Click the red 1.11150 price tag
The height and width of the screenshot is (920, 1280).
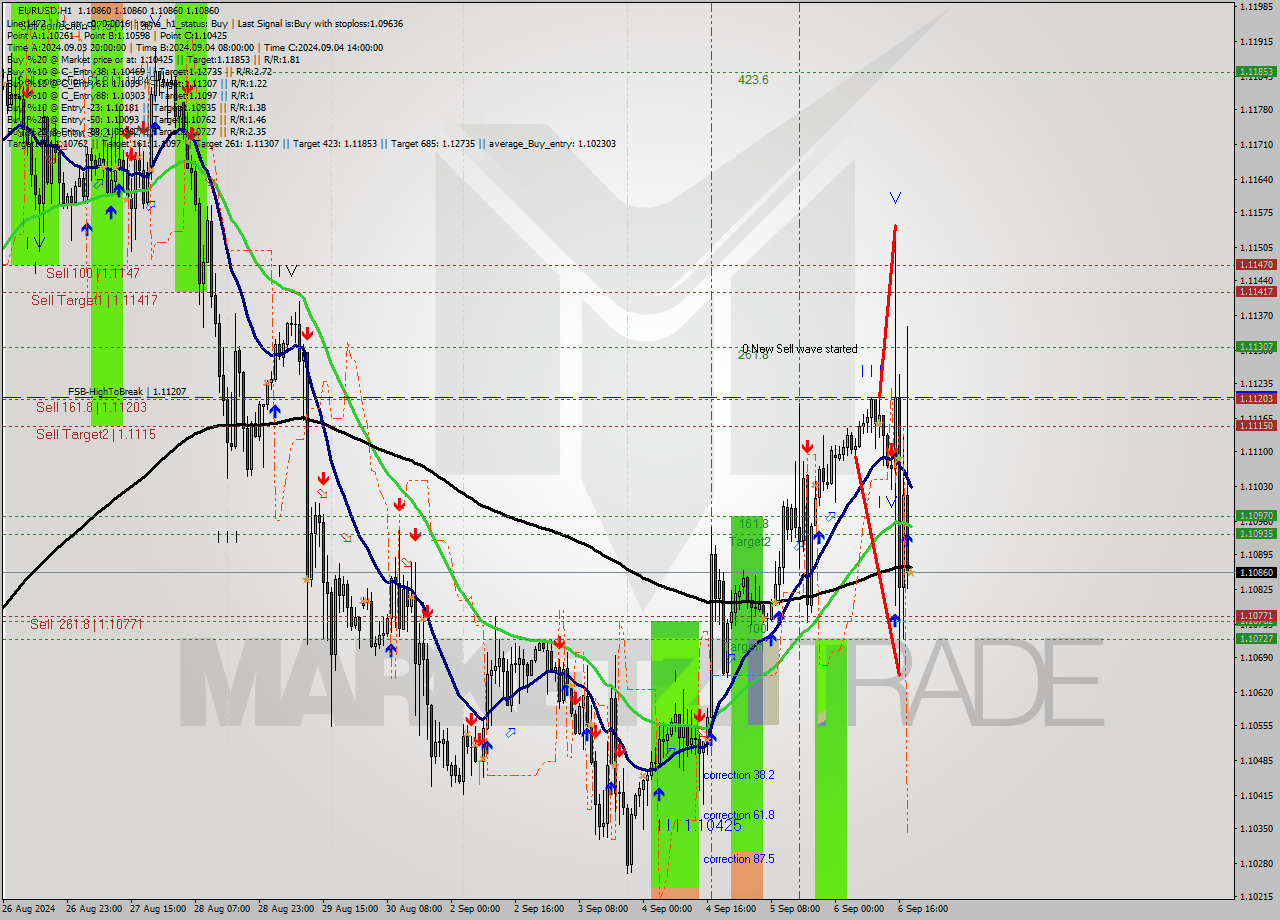click(x=1256, y=426)
